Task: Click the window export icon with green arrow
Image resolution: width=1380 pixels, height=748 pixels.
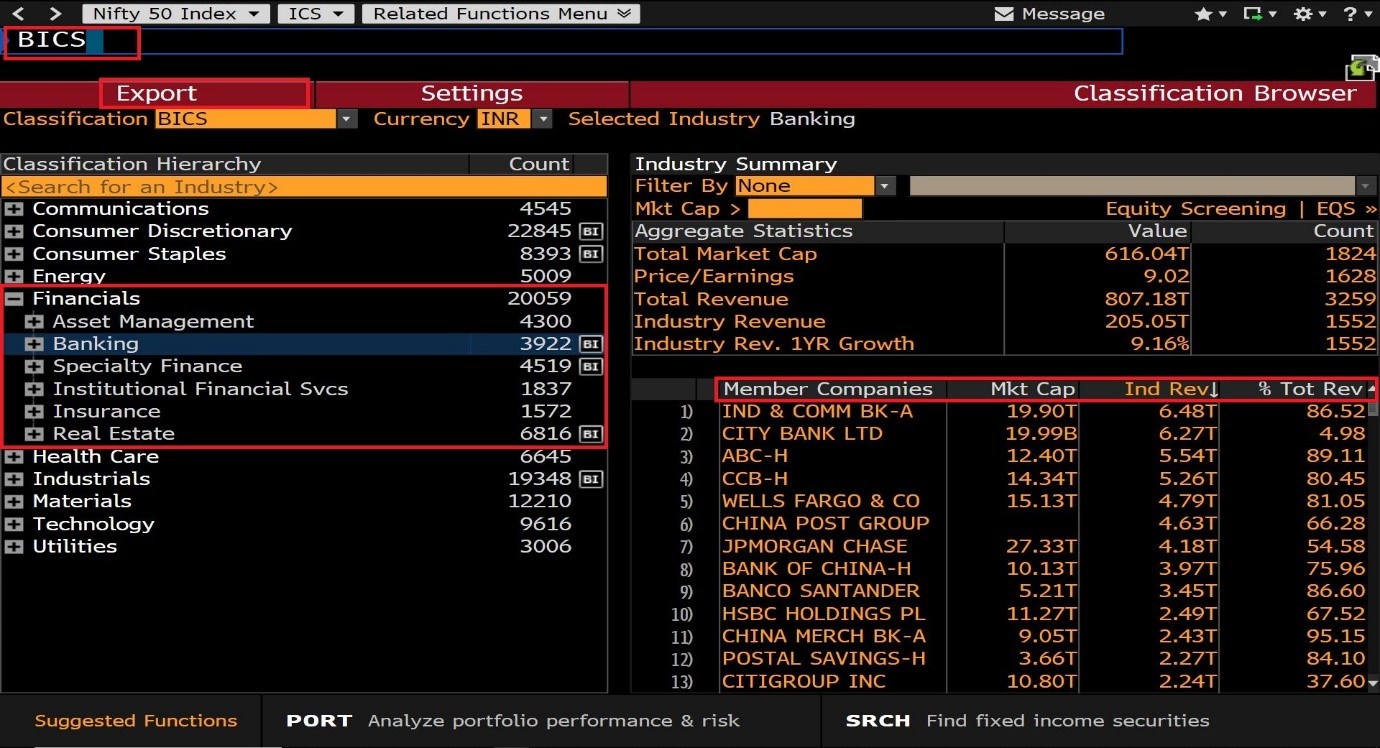Action: tap(1252, 14)
